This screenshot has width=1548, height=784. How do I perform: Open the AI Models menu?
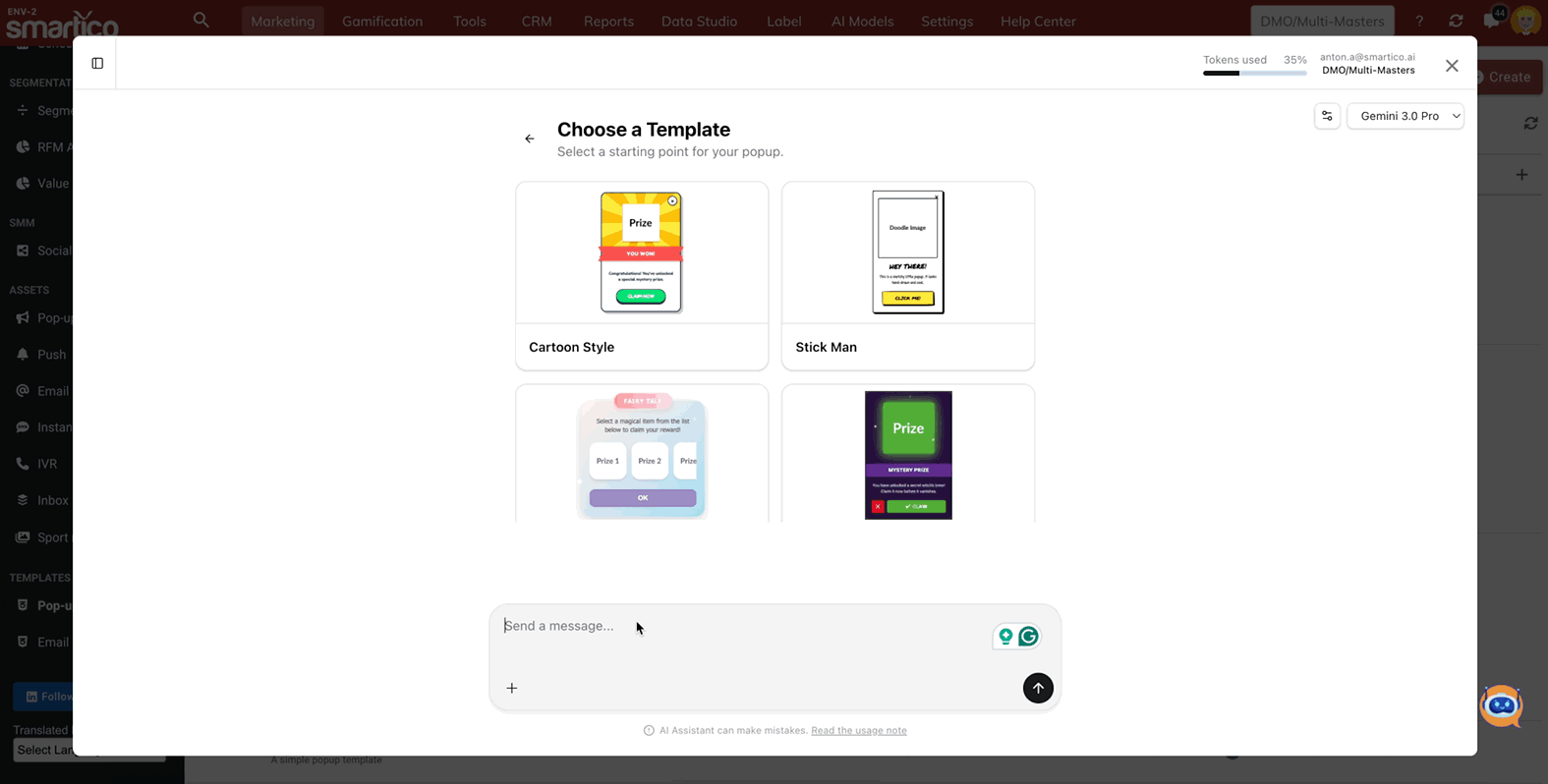862,21
